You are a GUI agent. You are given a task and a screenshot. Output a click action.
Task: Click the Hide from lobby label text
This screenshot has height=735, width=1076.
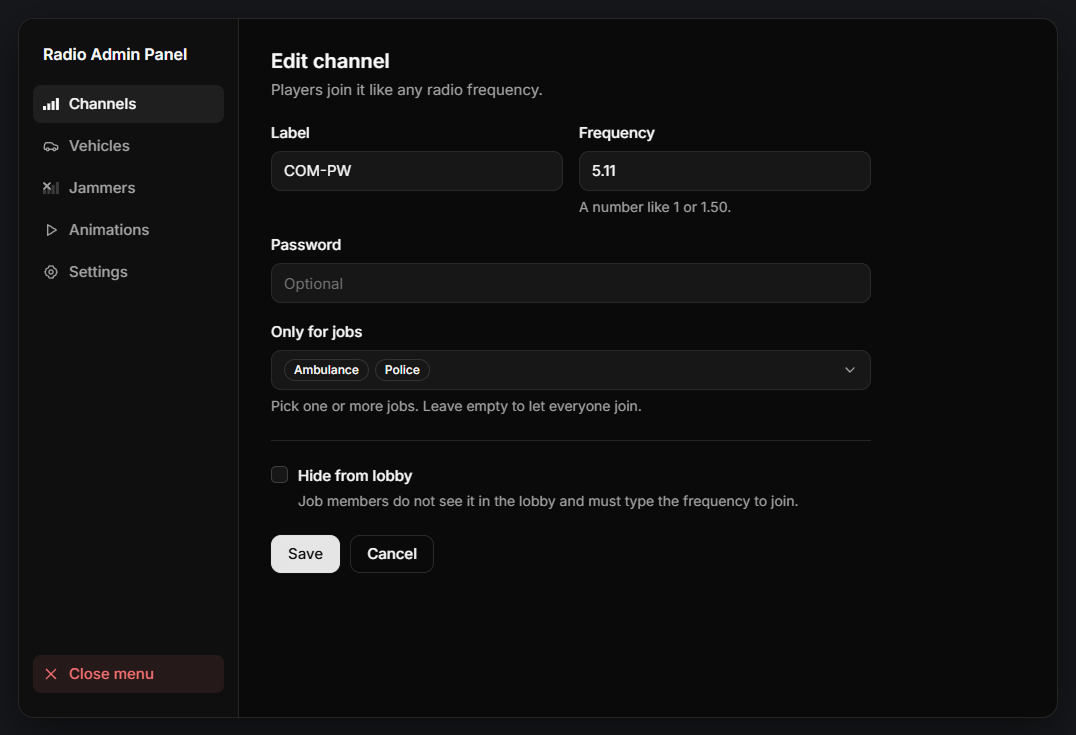(355, 476)
